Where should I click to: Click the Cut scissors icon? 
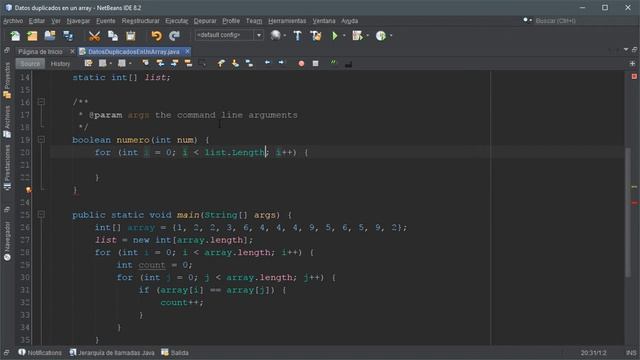pyautogui.click(x=94, y=36)
